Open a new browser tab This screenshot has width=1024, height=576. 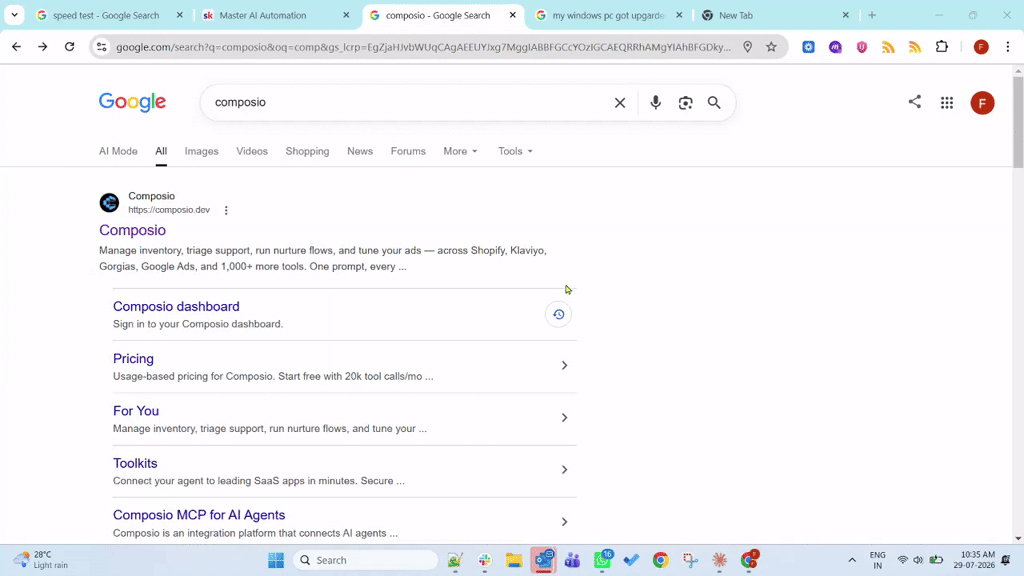coord(872,15)
